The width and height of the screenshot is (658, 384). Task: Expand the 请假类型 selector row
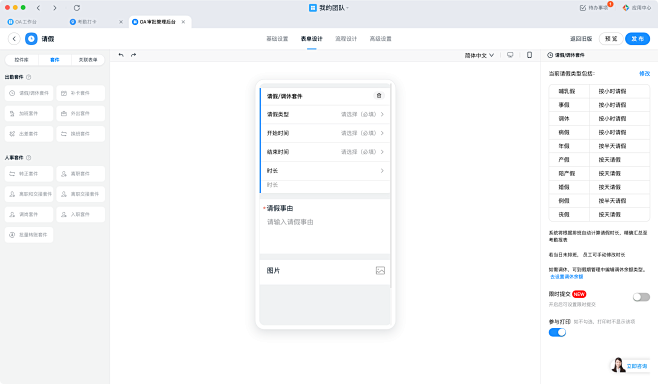325,114
